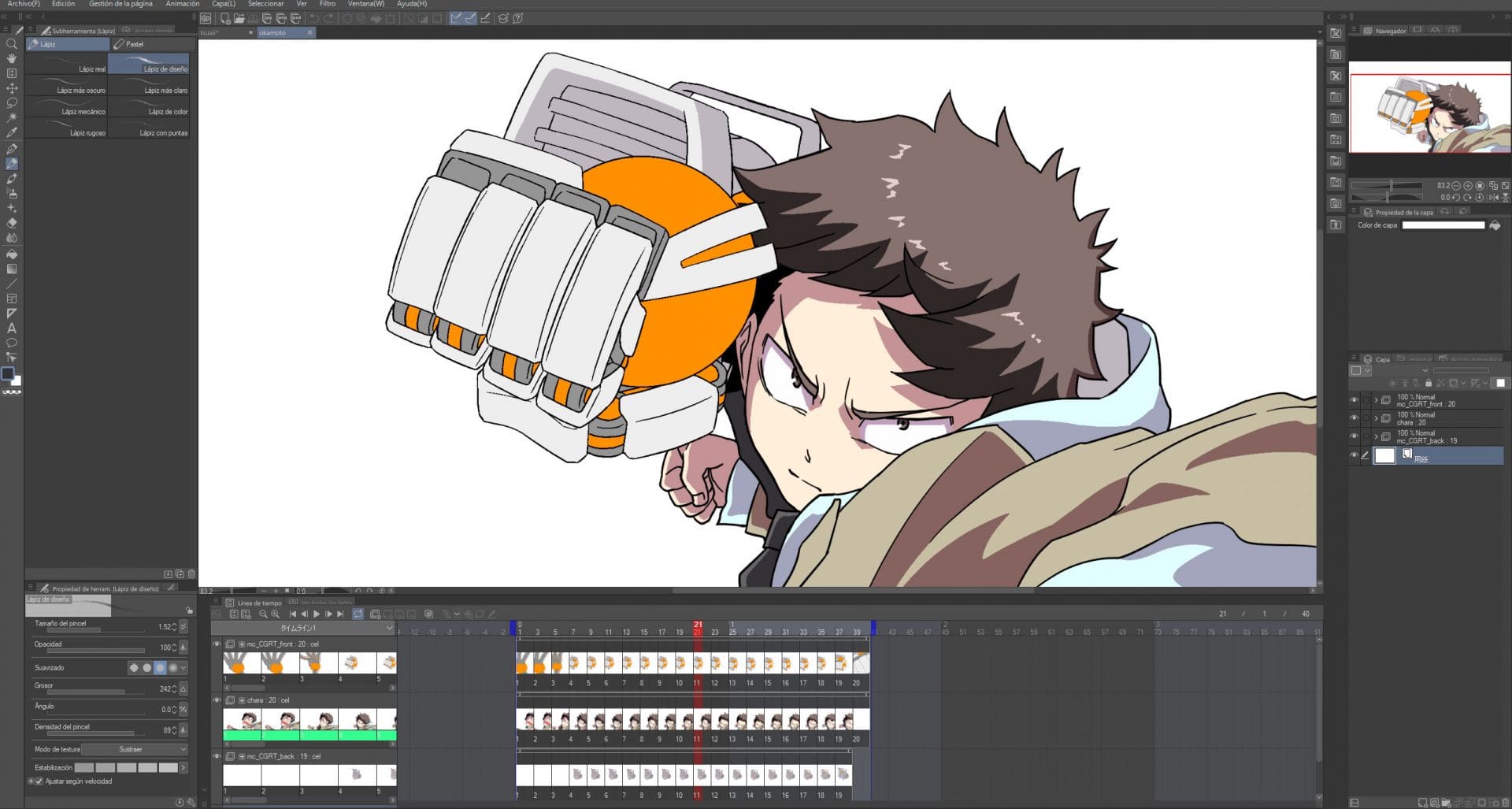Expand chara track in timeline
Screen dimensions: 1512x809
(x=241, y=700)
